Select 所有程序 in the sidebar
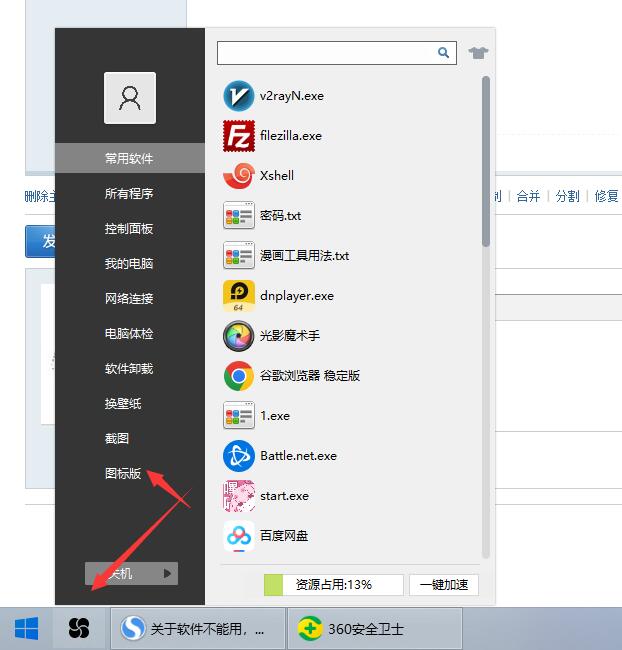 (x=129, y=193)
